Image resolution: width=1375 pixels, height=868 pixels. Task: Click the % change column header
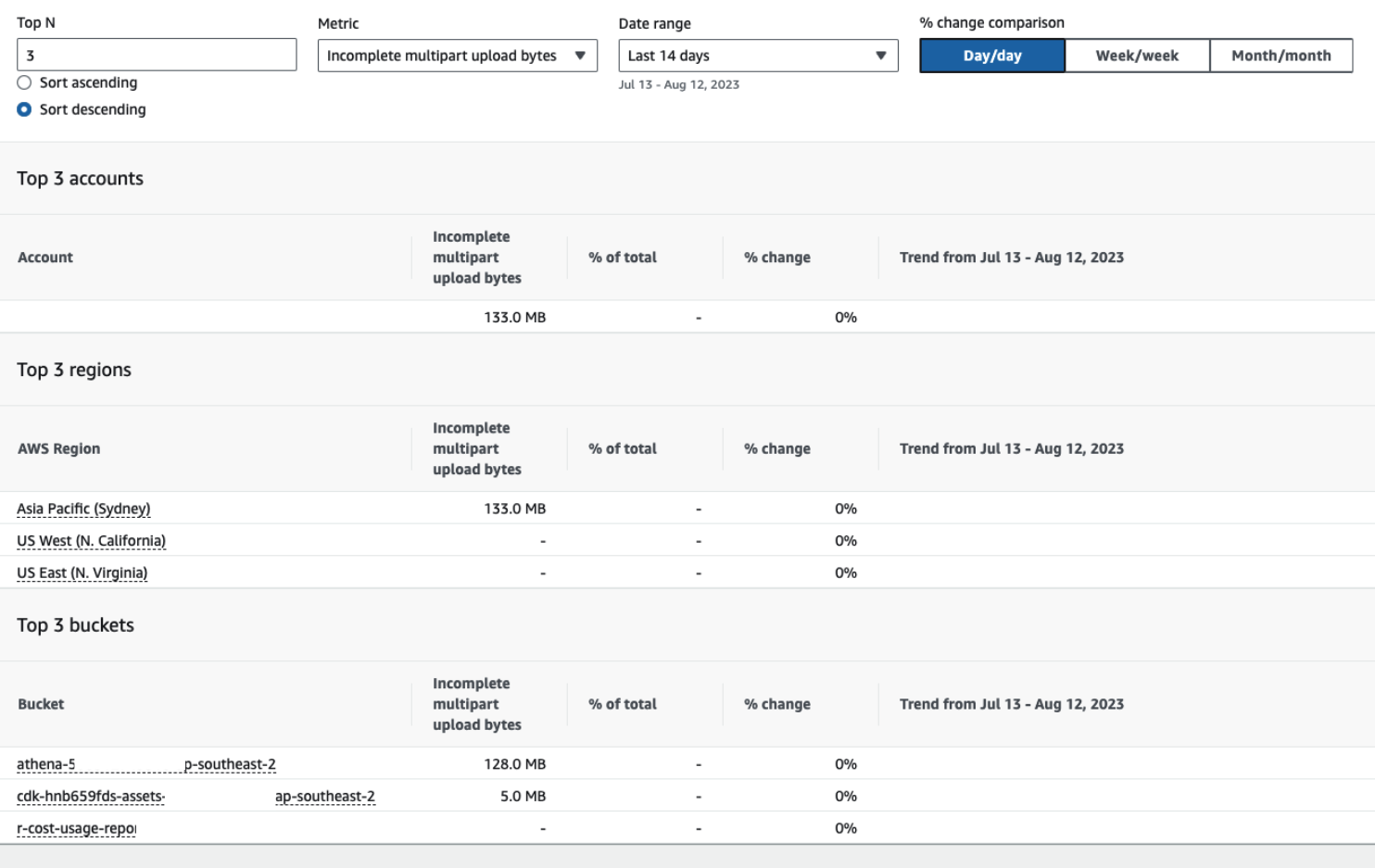[776, 448]
